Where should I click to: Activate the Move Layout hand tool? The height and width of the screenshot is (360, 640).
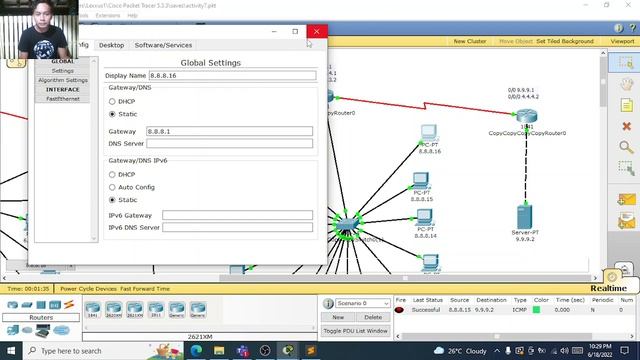coord(627,84)
